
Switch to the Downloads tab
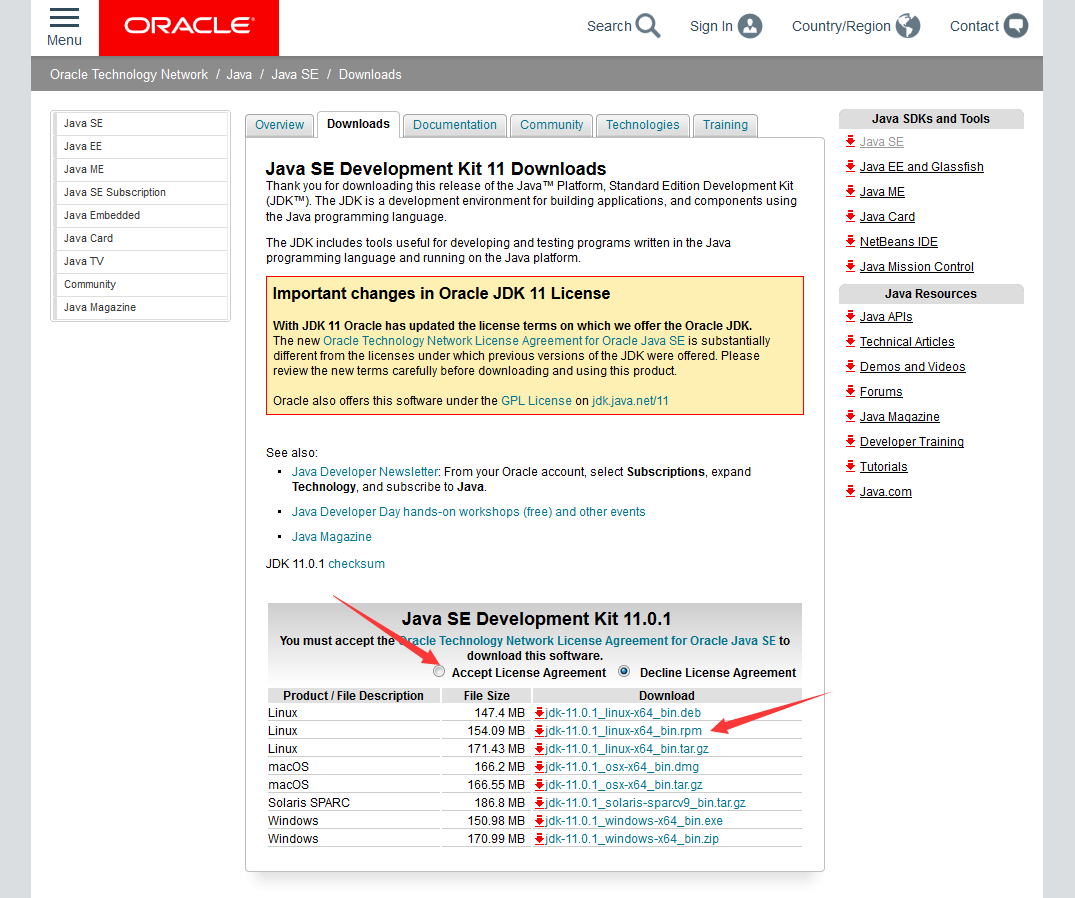tap(358, 124)
